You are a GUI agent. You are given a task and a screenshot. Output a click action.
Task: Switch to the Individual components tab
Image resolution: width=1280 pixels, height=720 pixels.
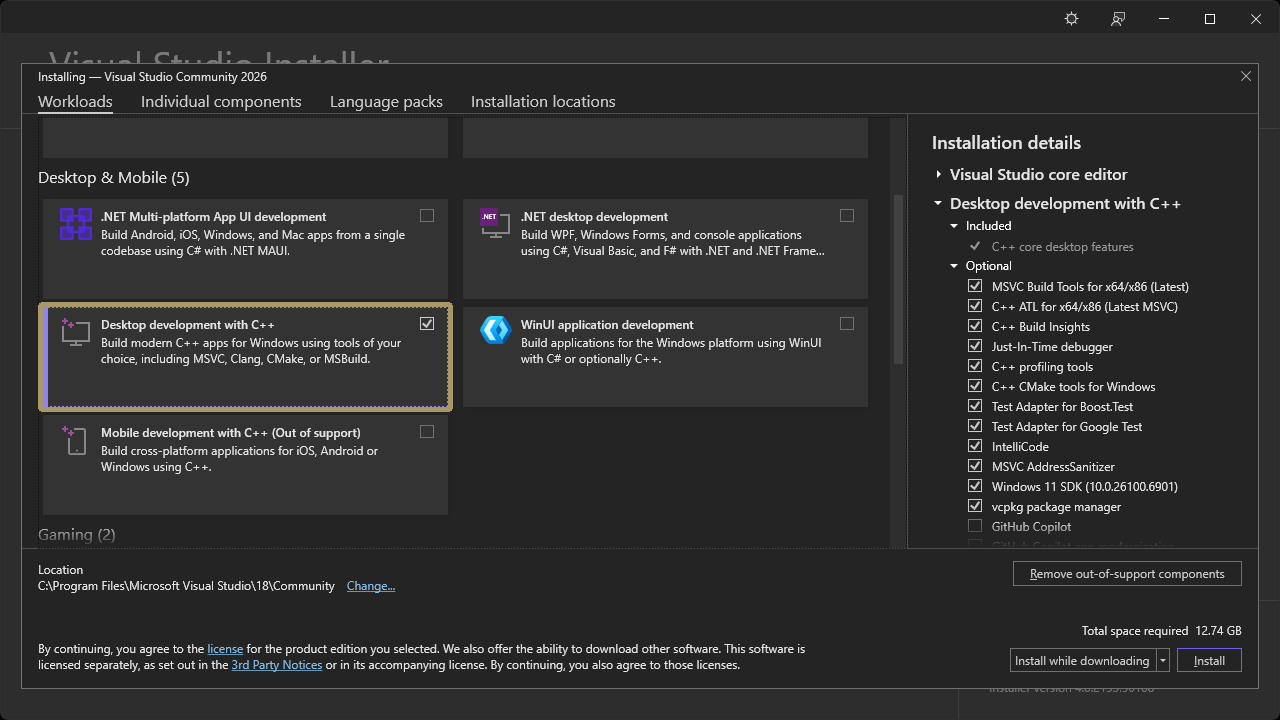221,101
